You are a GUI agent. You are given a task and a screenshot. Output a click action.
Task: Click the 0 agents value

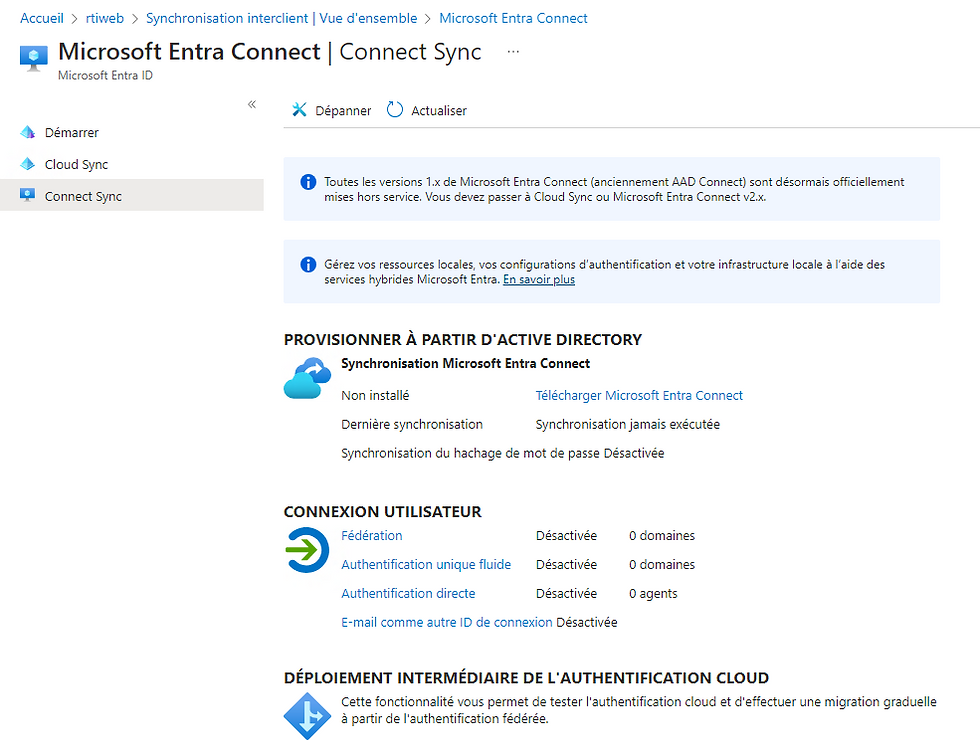[653, 593]
